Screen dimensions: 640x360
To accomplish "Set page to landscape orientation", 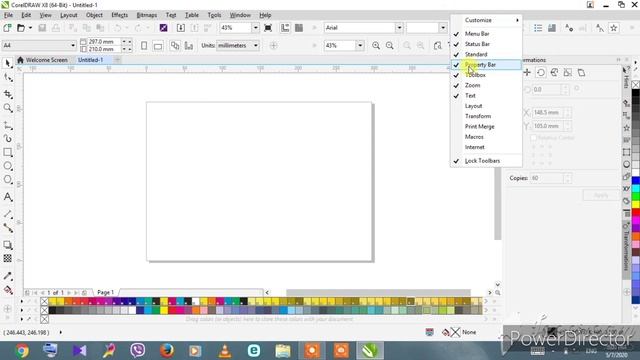I will (158, 45).
